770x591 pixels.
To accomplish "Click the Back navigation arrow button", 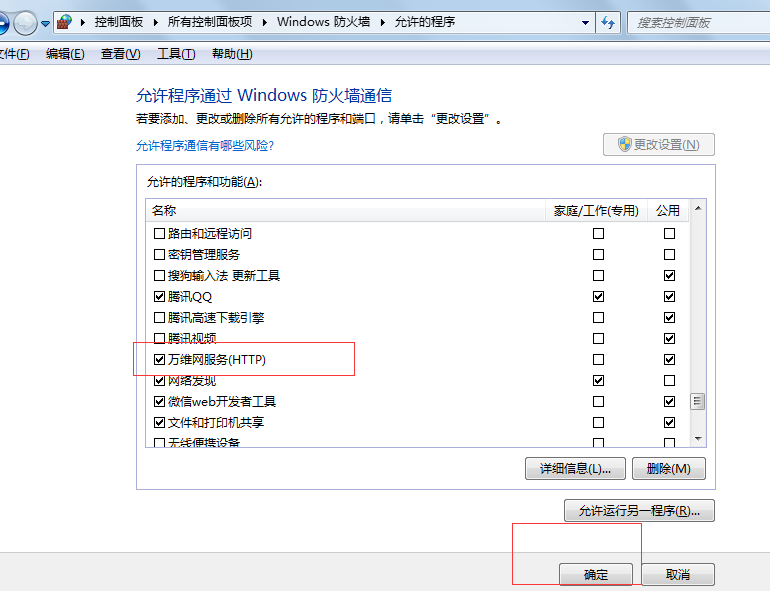I will (x=3, y=22).
